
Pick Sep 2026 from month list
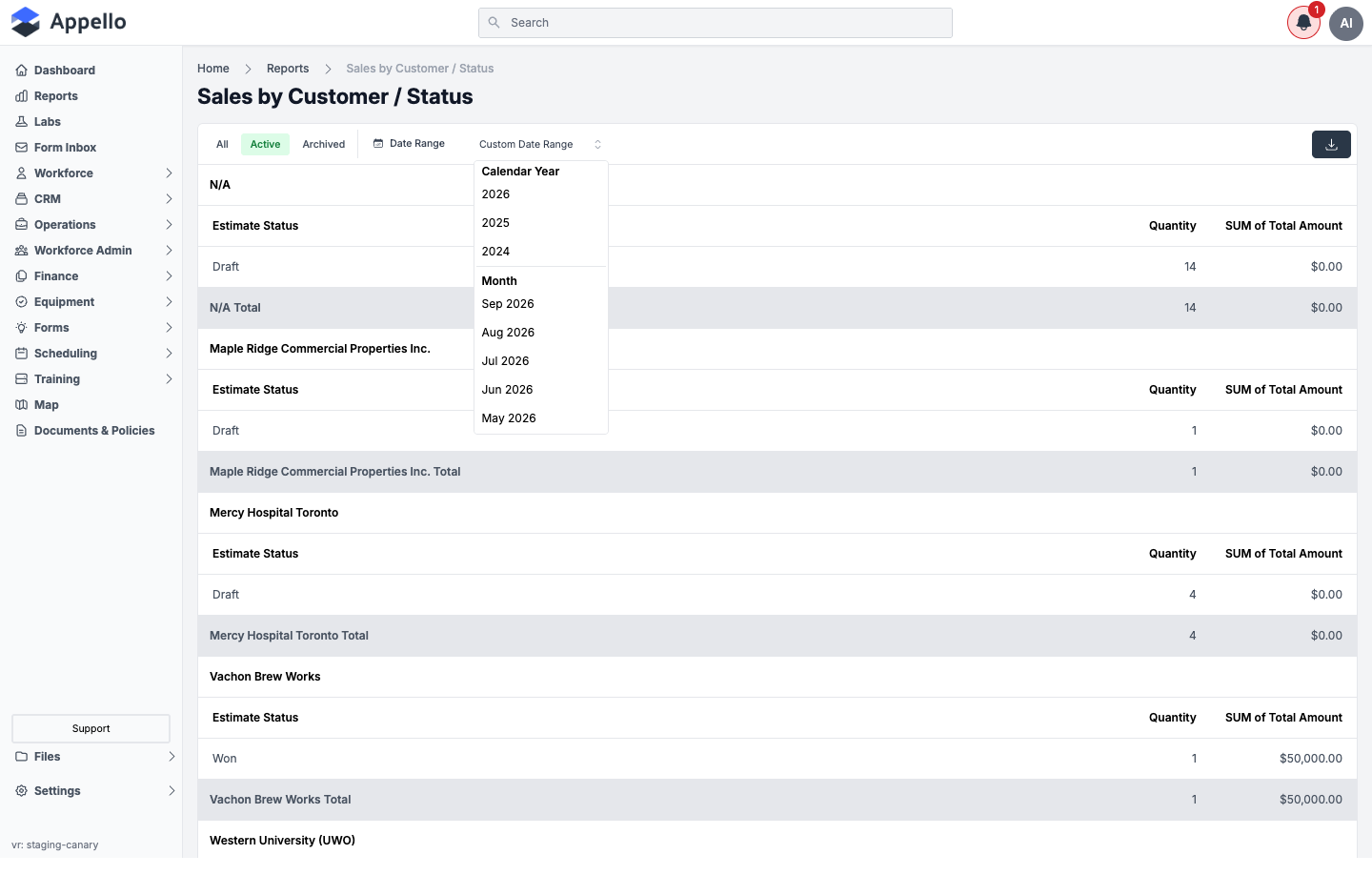click(540, 304)
